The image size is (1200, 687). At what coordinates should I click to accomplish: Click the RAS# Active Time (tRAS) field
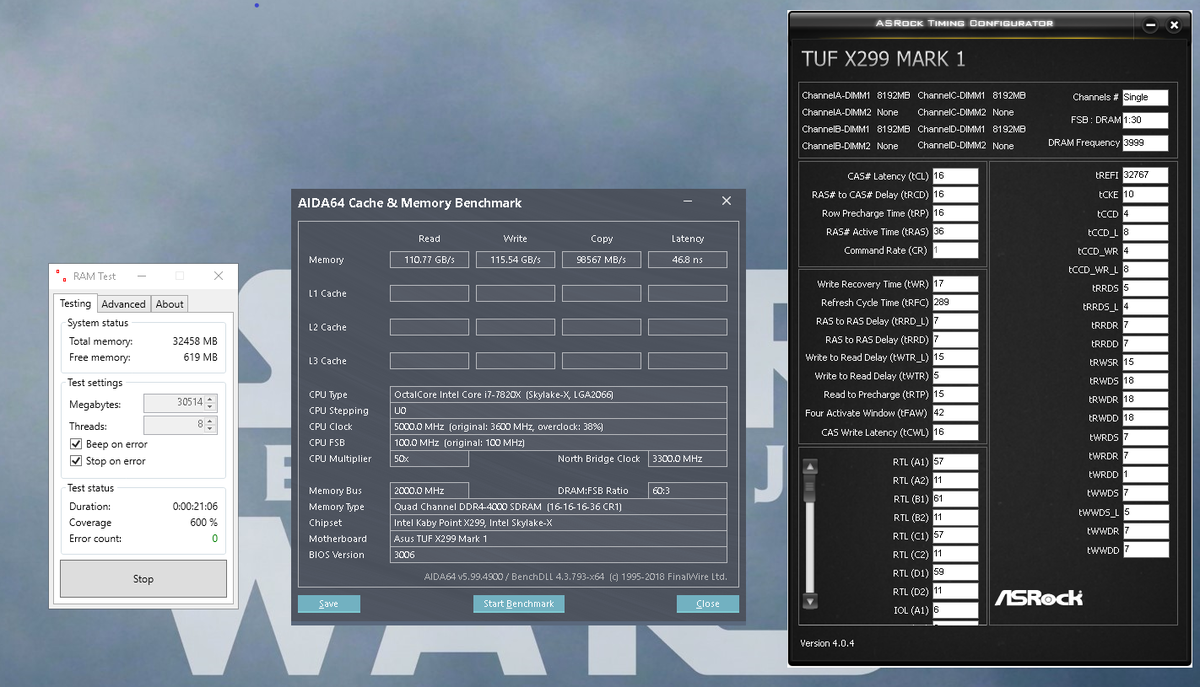(x=955, y=232)
